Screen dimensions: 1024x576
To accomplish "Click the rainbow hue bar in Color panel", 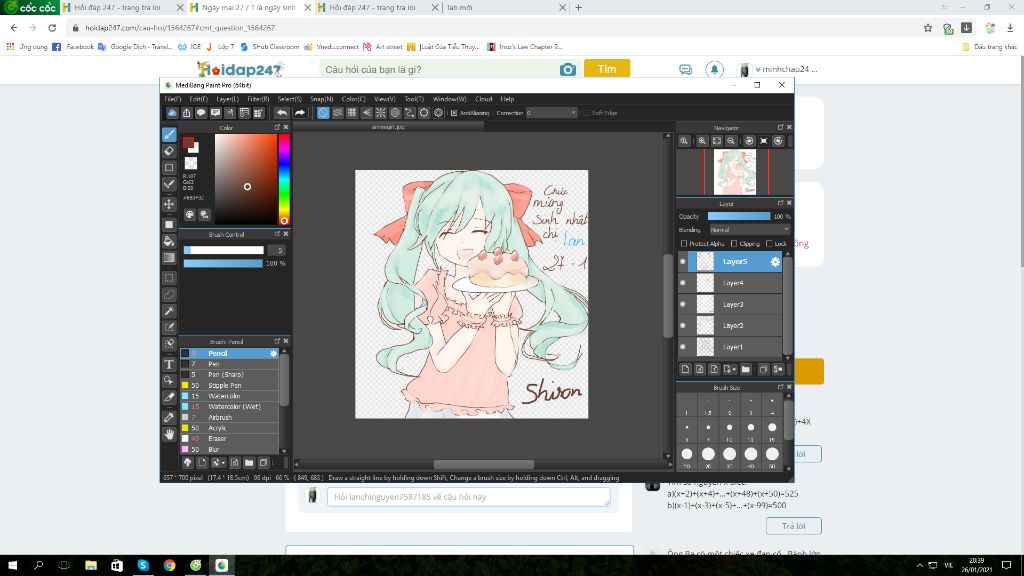I will pos(284,179).
